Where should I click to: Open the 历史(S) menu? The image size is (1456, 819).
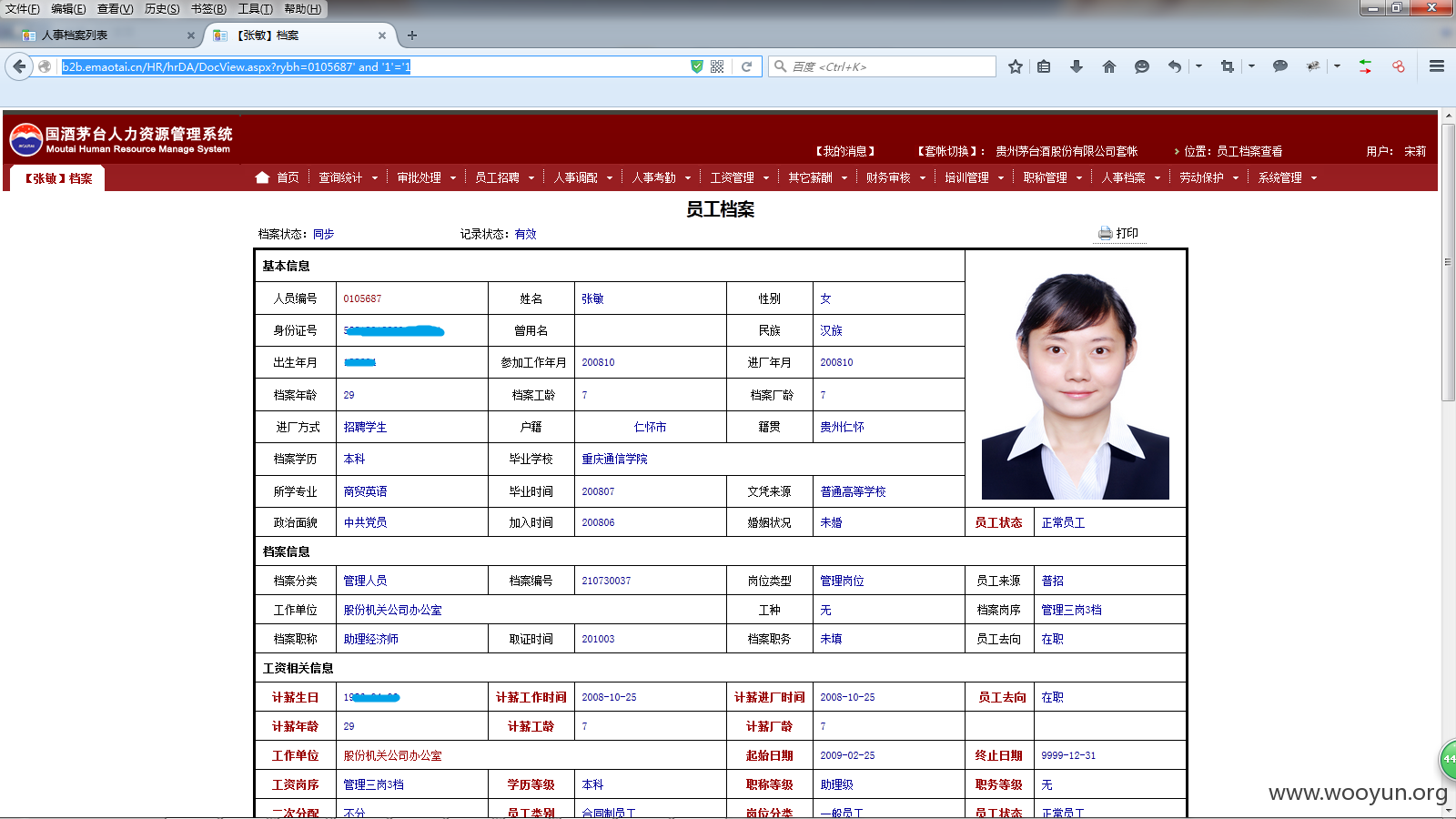coord(162,9)
